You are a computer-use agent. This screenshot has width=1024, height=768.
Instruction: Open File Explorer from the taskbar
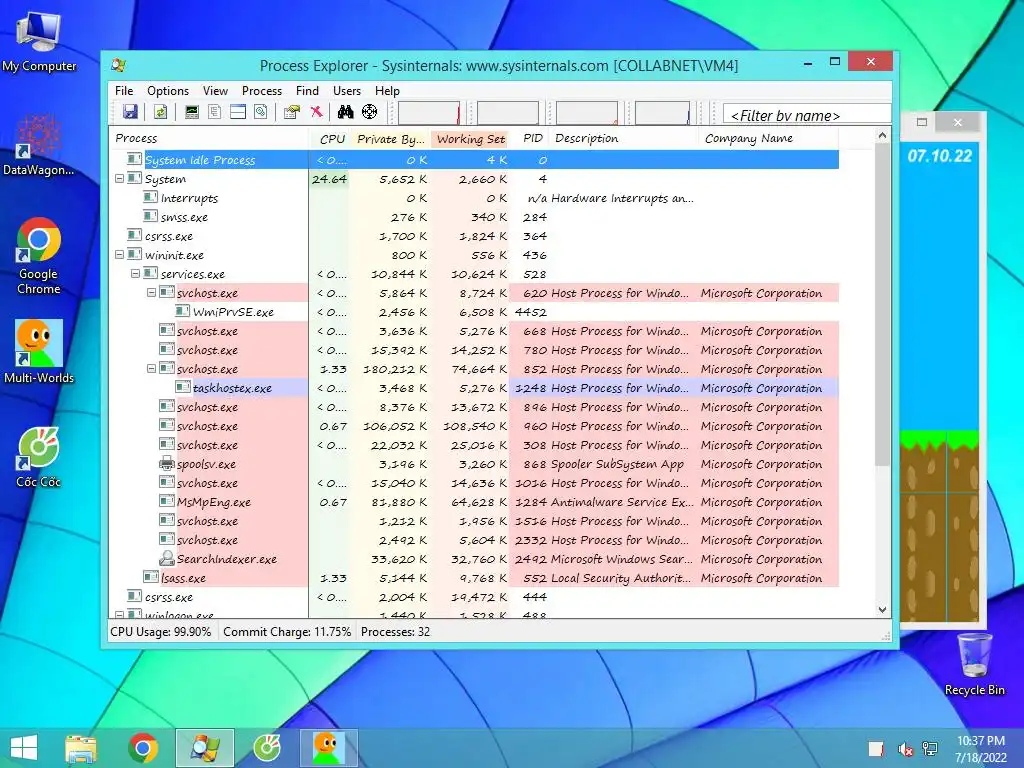81,748
